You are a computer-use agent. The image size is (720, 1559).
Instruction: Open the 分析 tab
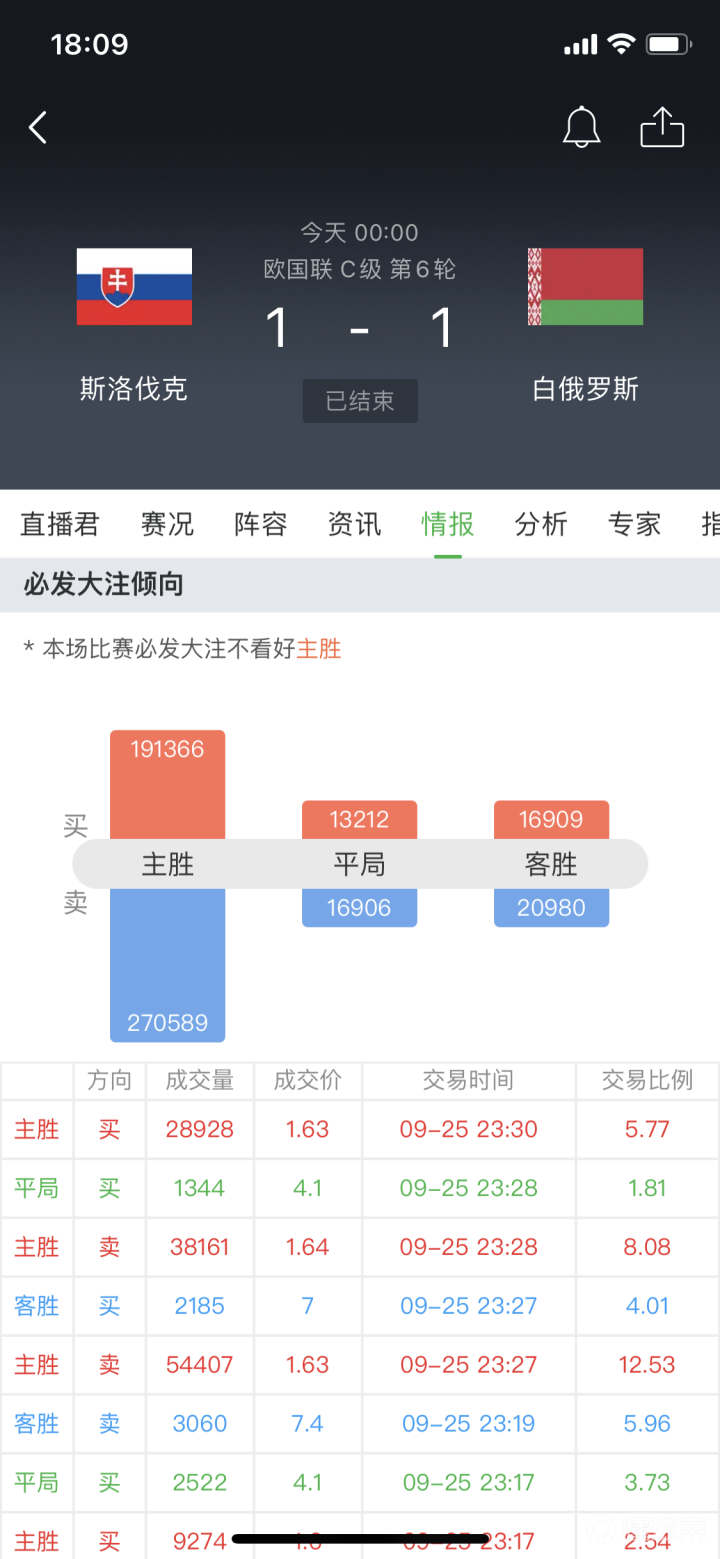click(541, 524)
